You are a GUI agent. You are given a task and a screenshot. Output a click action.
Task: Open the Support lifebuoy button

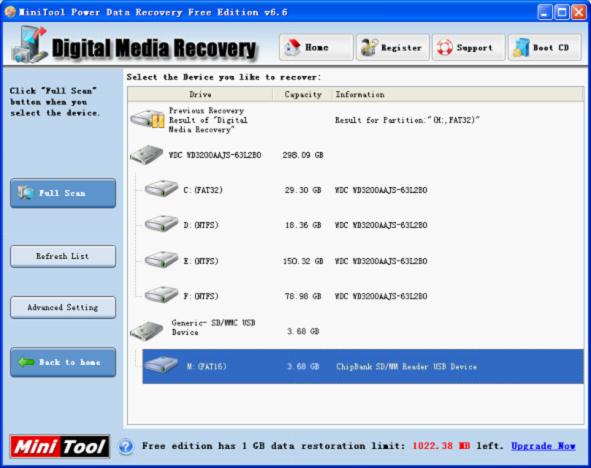[x=469, y=47]
